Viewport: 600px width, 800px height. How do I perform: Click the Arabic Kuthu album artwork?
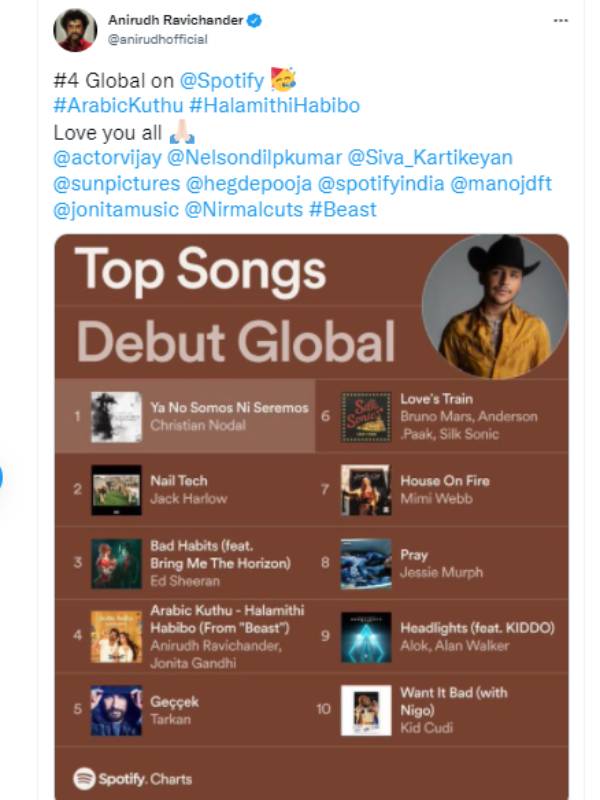[x=116, y=636]
